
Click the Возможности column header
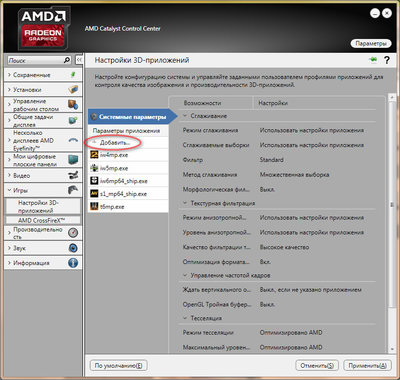pyautogui.click(x=202, y=103)
